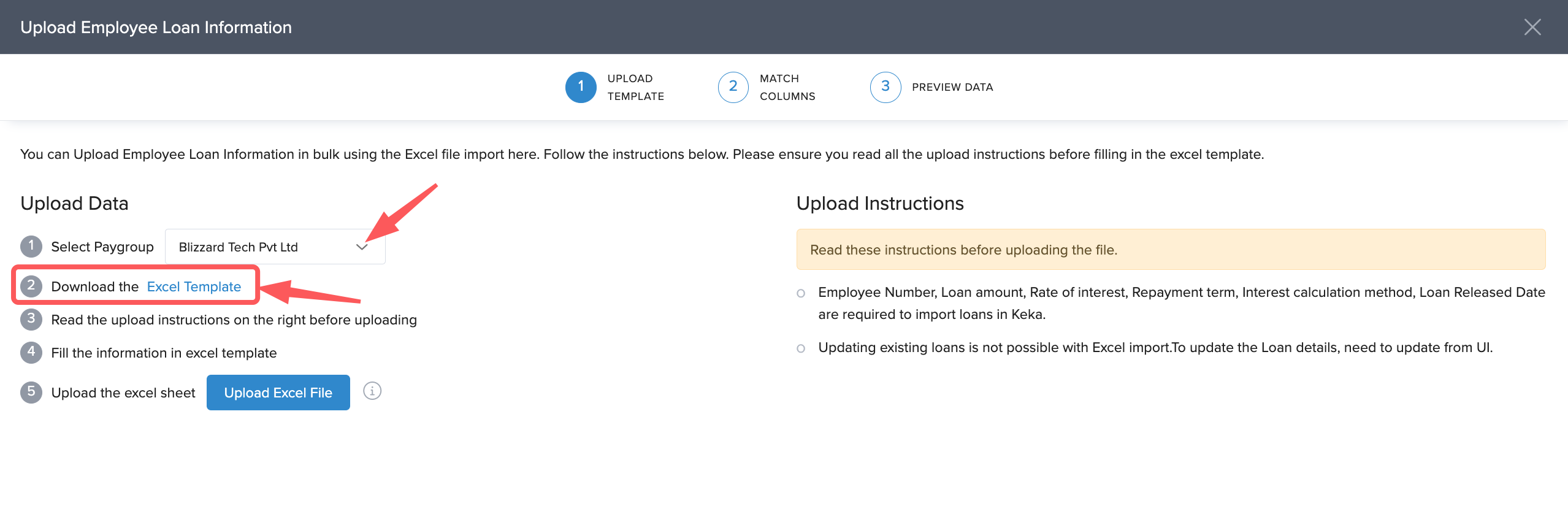1568x506 pixels.
Task: Close the Upload Employee Loan Information dialog
Action: [1532, 27]
